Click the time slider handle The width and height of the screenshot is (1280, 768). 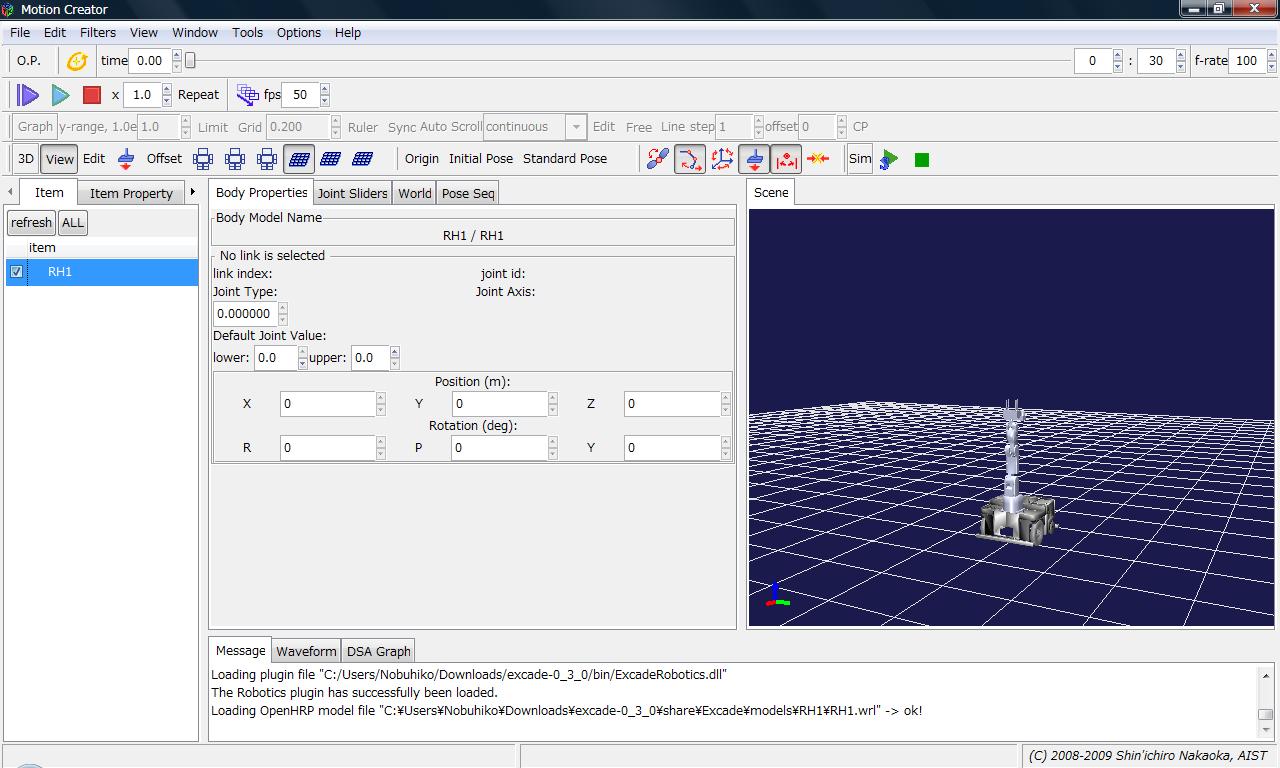pos(190,61)
